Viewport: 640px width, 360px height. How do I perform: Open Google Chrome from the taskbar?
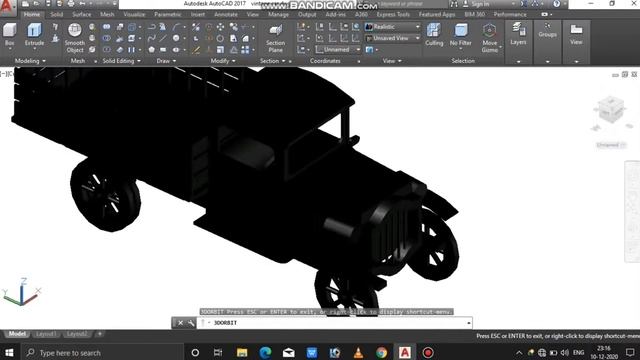click(382, 353)
